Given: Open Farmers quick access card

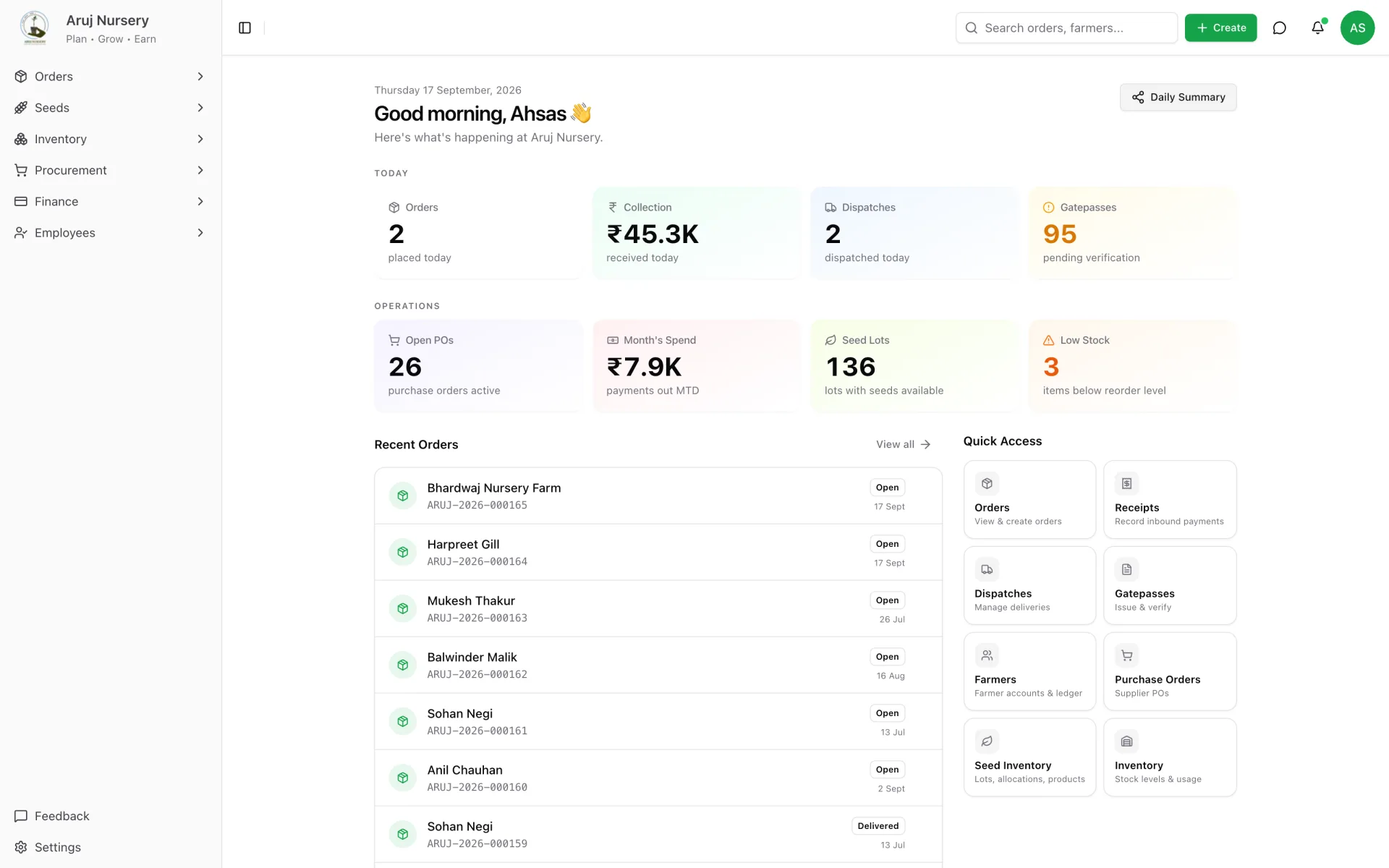Looking at the screenshot, I should coord(1029,671).
